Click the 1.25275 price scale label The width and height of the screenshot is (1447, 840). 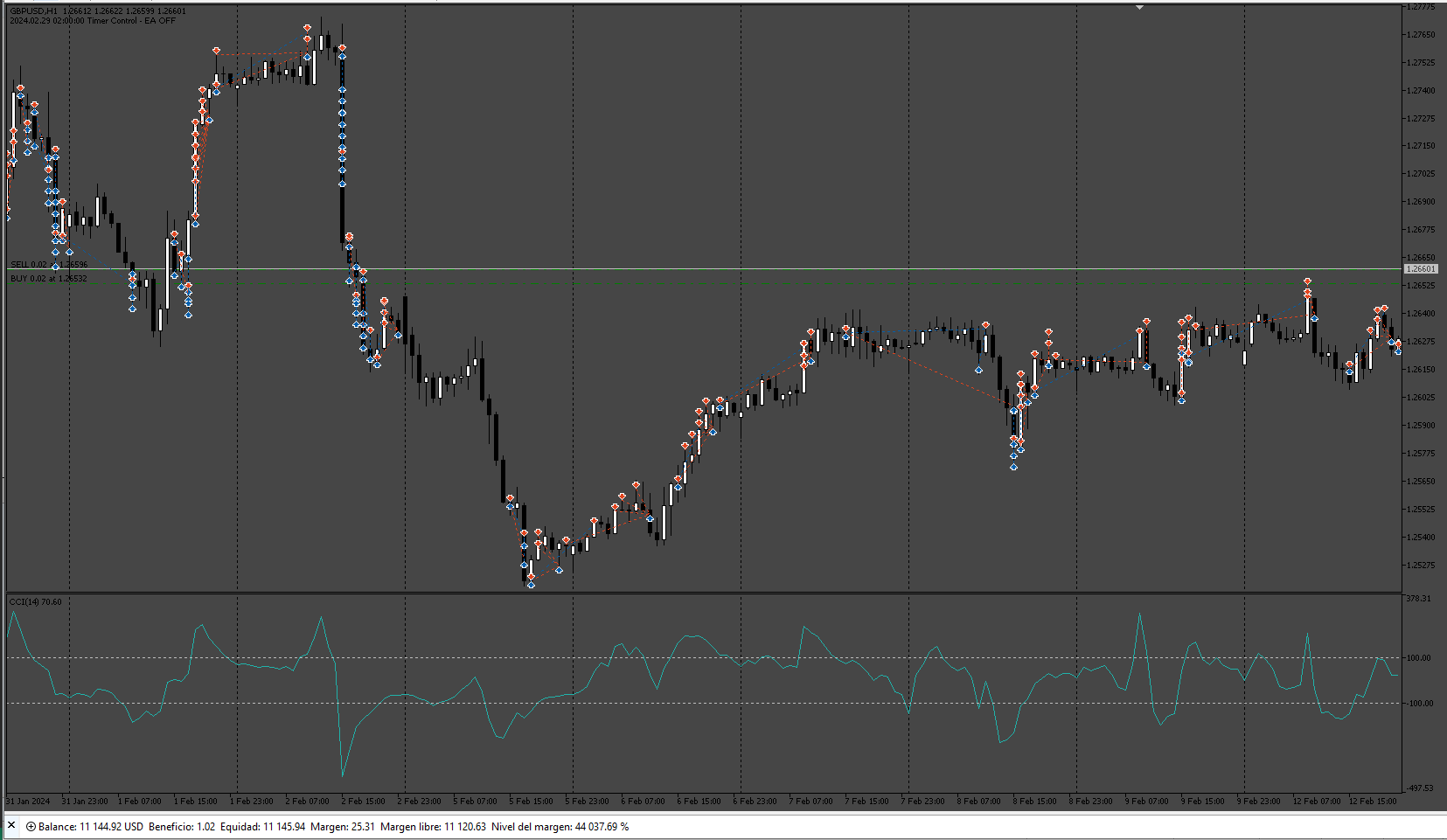pyautogui.click(x=1421, y=566)
